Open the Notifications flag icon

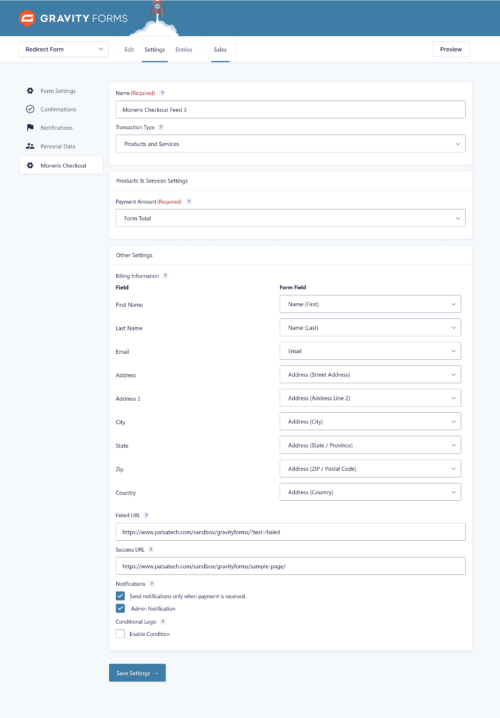click(x=30, y=127)
